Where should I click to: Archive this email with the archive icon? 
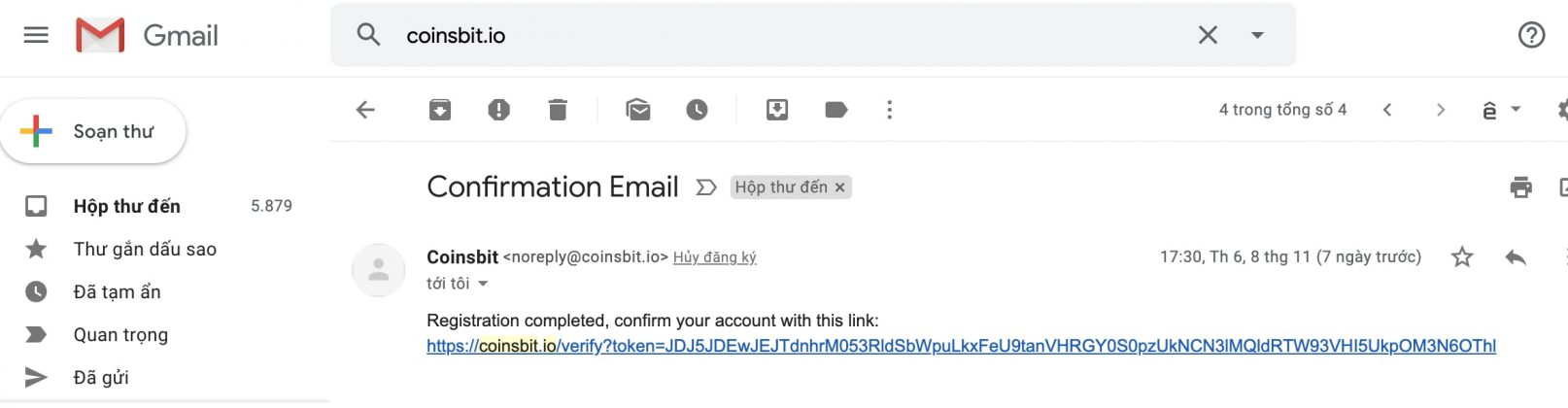[440, 110]
